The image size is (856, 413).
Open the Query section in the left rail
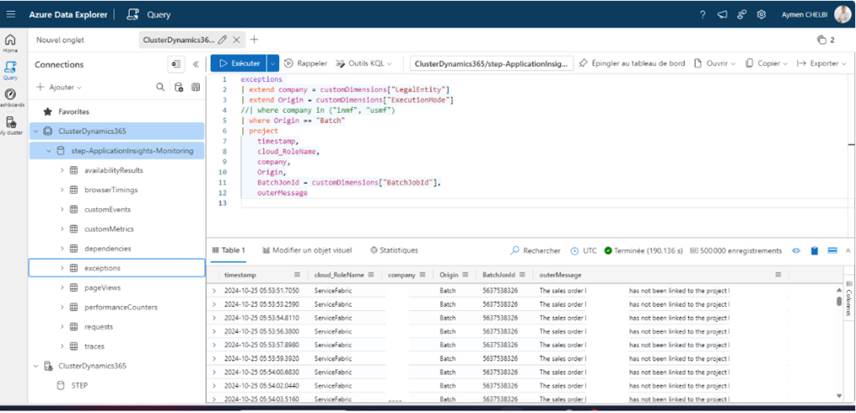pos(10,70)
